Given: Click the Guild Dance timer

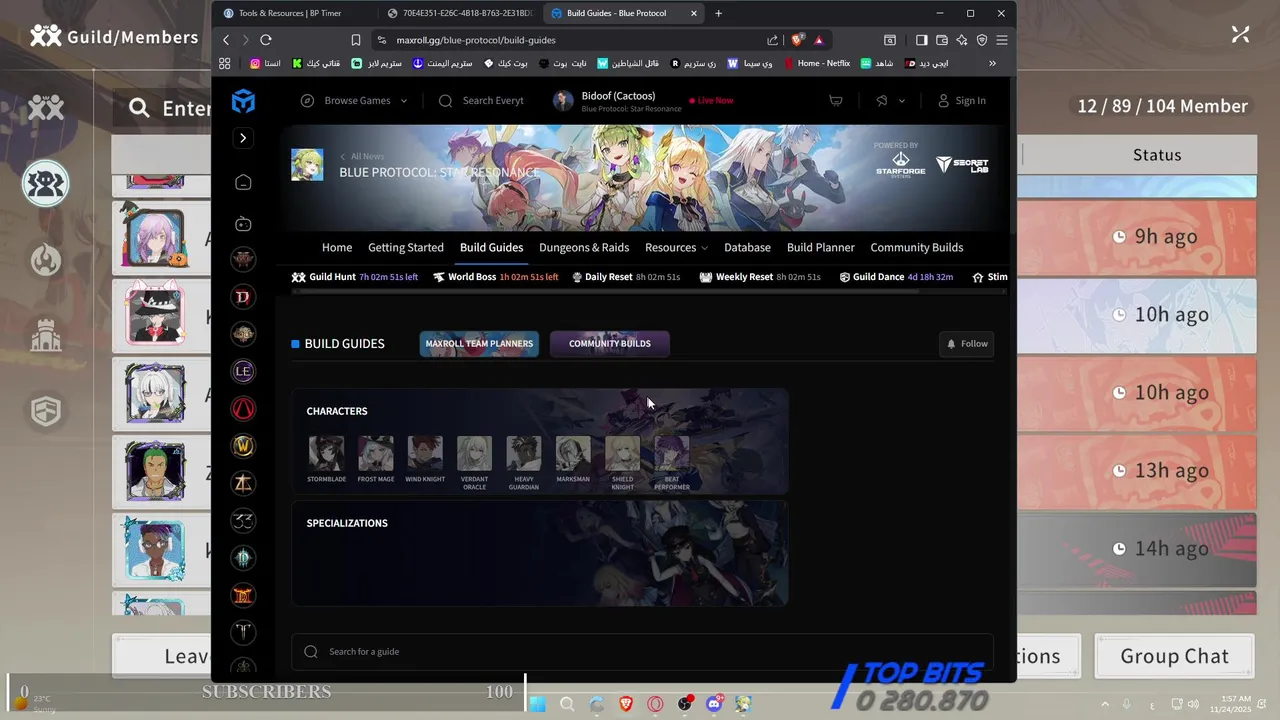Looking at the screenshot, I should coord(896,277).
